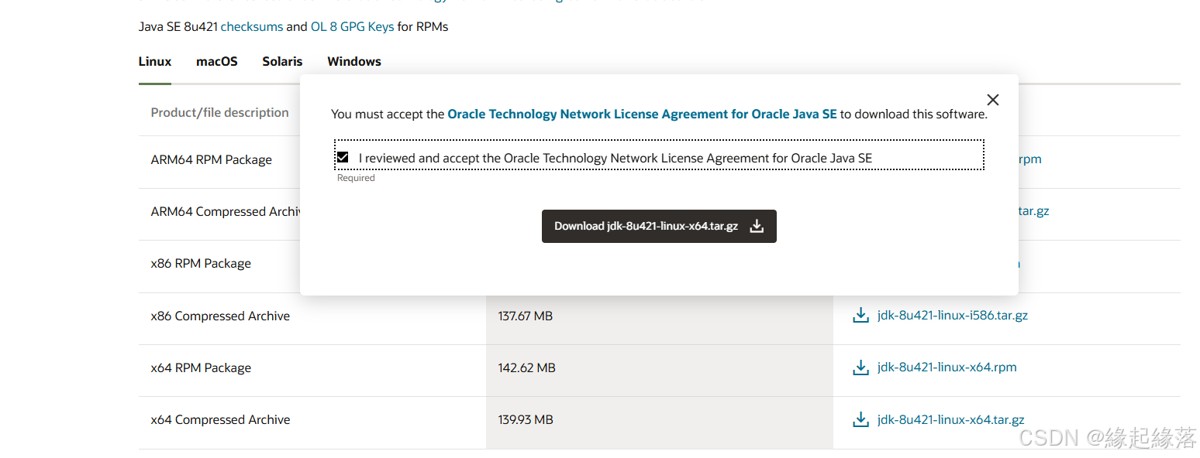Click Download jdk-8u421-linux-x64.tar.gz button
1200x458 pixels.
pyautogui.click(x=659, y=226)
